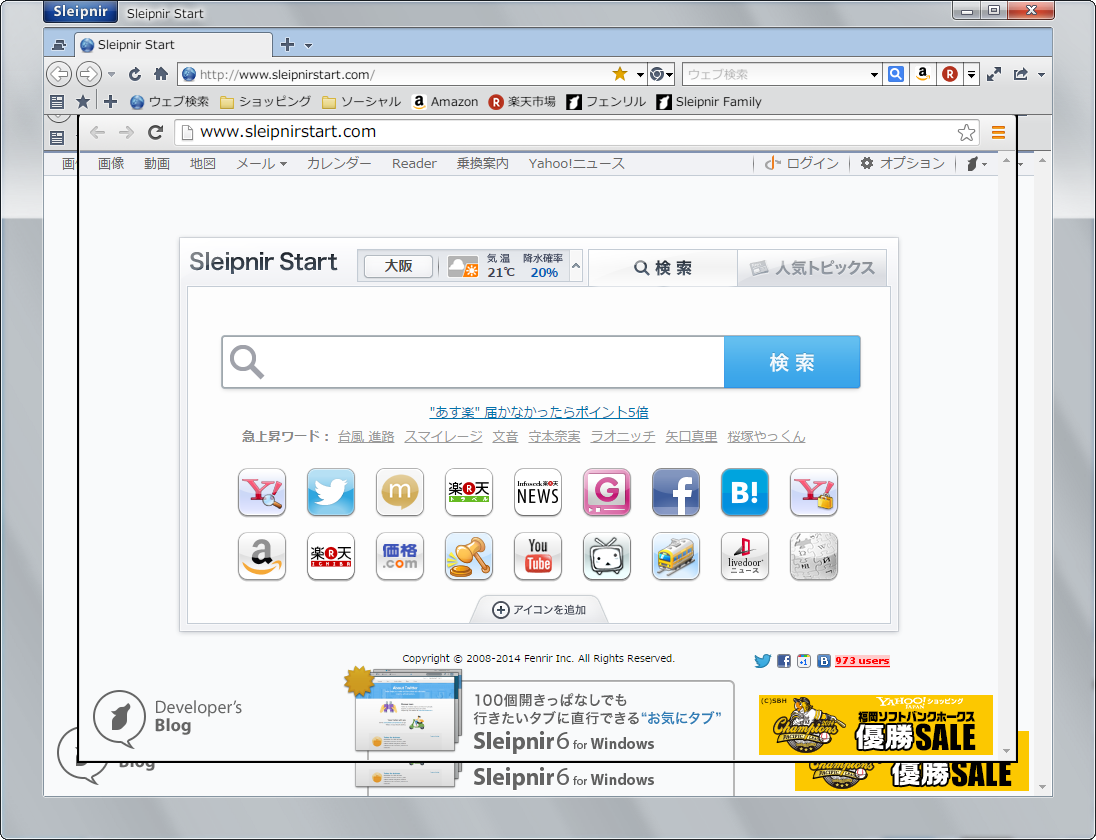Click the ウェブ検索 toolbar search field

(776, 74)
